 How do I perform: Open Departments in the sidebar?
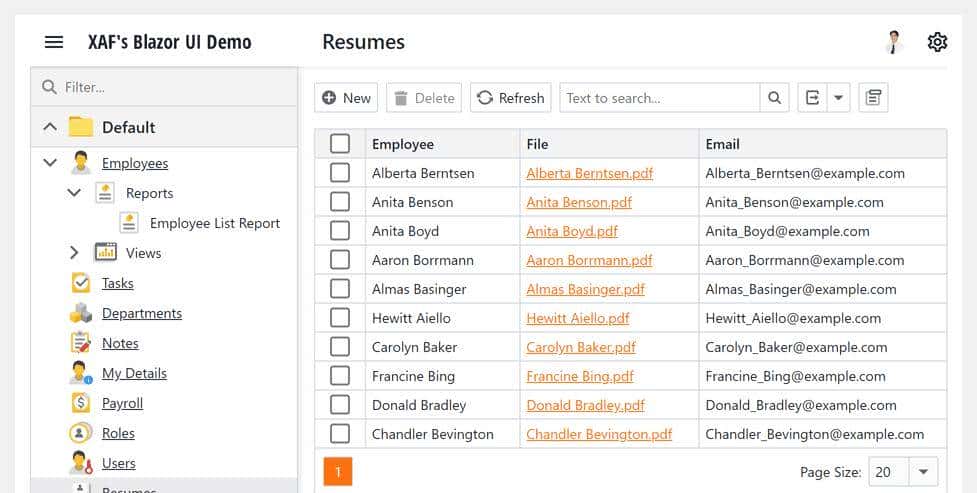[x=141, y=313]
